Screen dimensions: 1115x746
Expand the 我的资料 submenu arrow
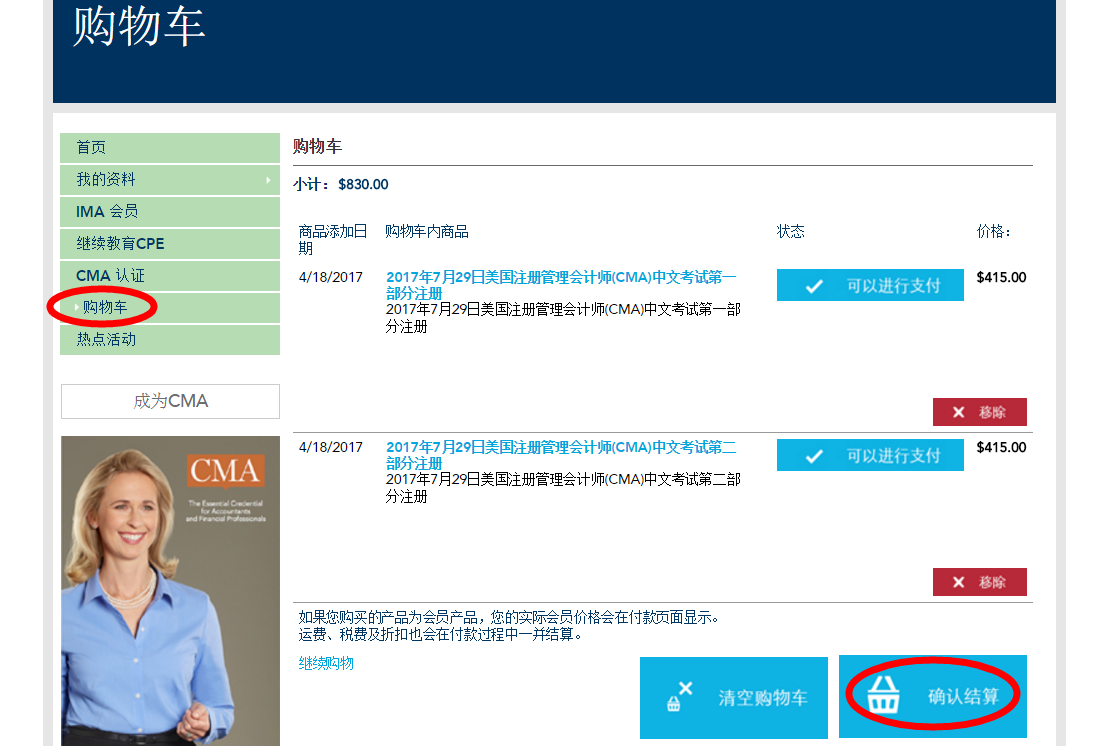pos(268,180)
